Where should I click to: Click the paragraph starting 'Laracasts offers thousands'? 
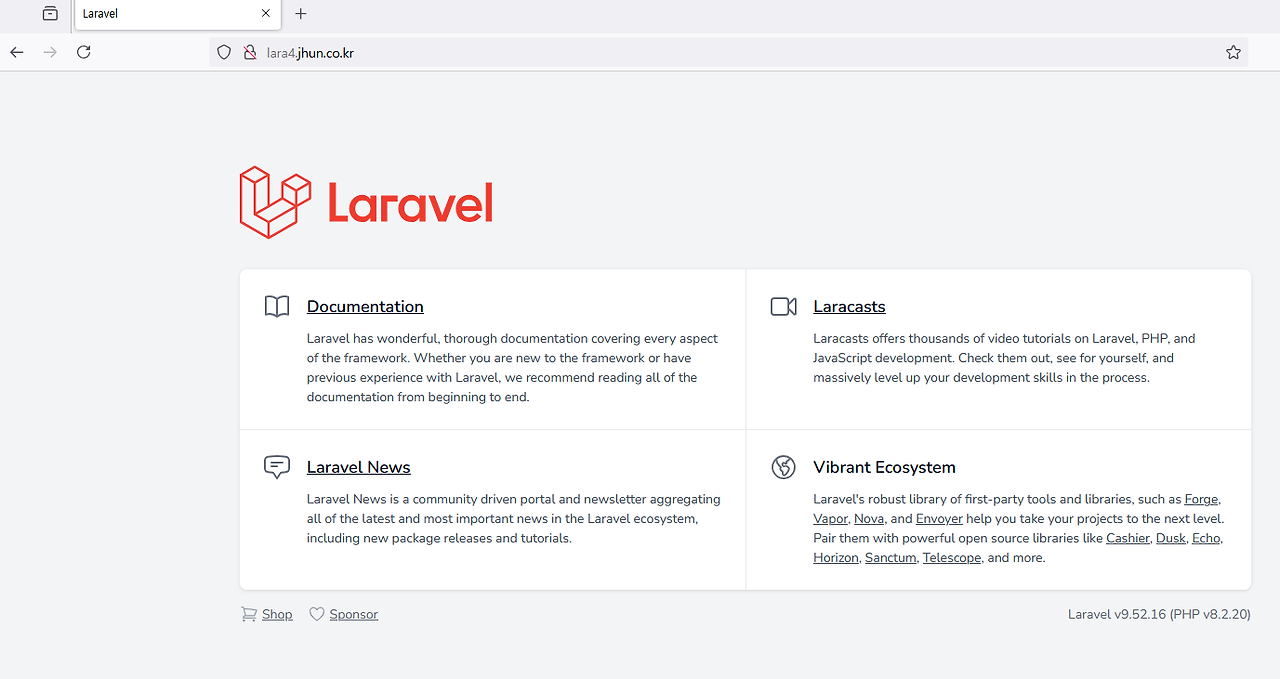[1004, 358]
